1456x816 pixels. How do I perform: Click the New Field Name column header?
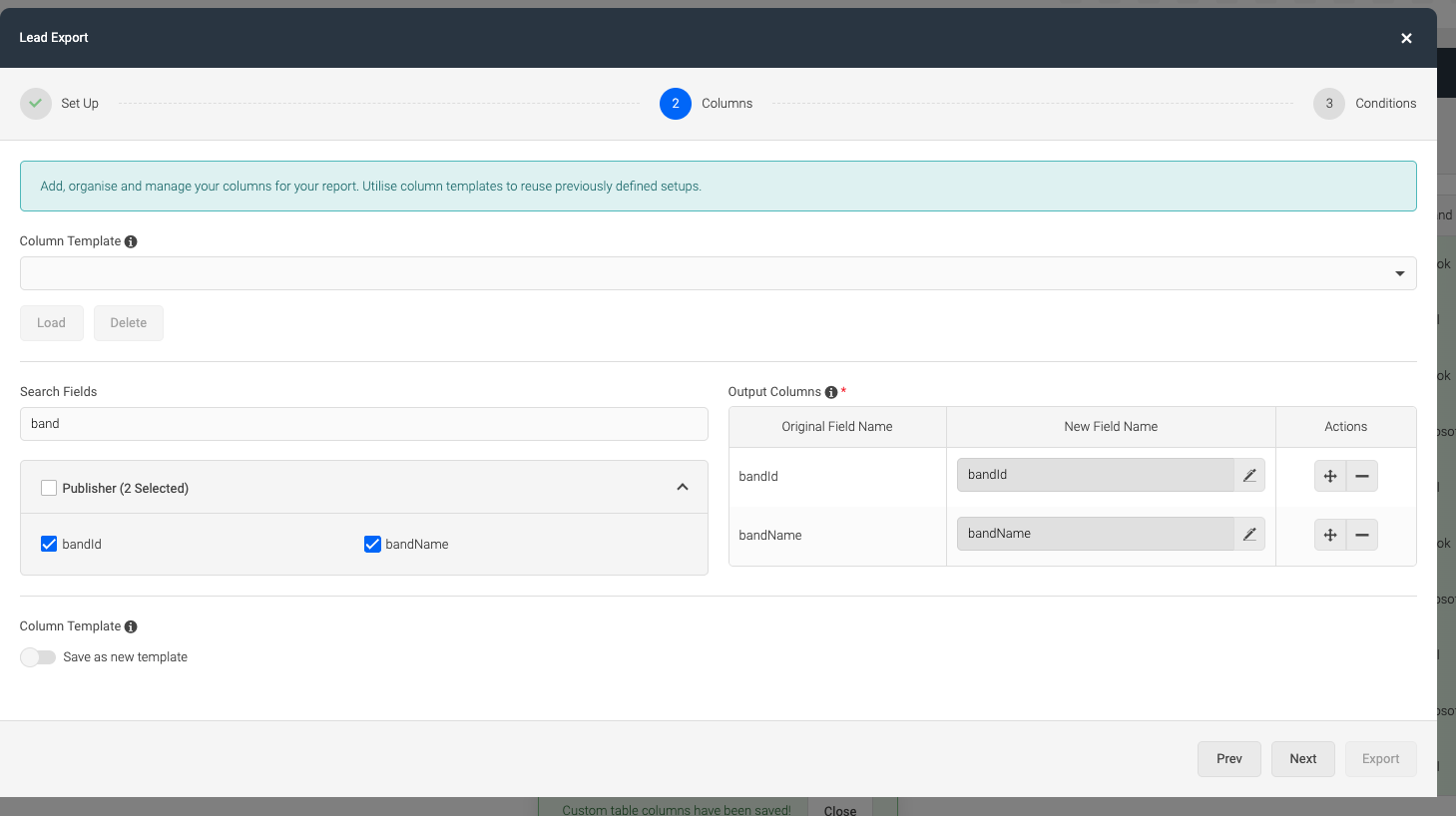tap(1111, 427)
